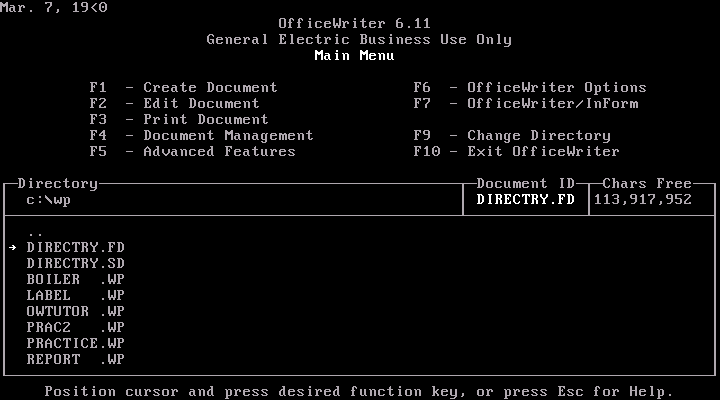
Task: Select the PRACTICE.WP document
Action: [75, 344]
